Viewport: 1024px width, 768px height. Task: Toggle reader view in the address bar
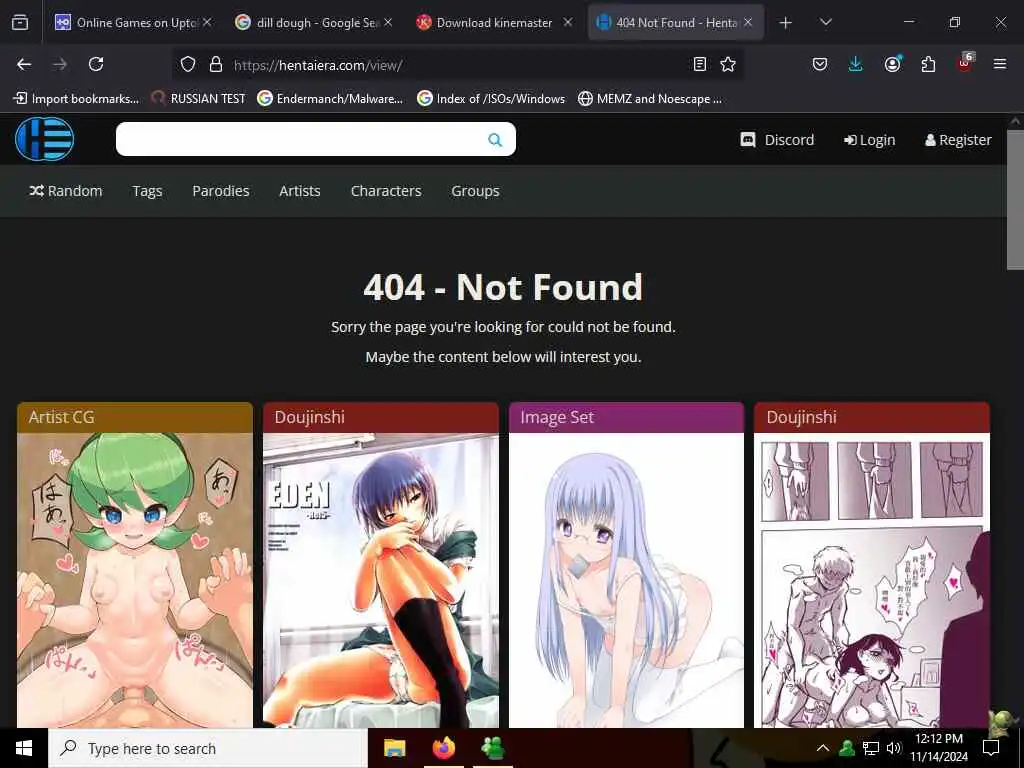(699, 64)
